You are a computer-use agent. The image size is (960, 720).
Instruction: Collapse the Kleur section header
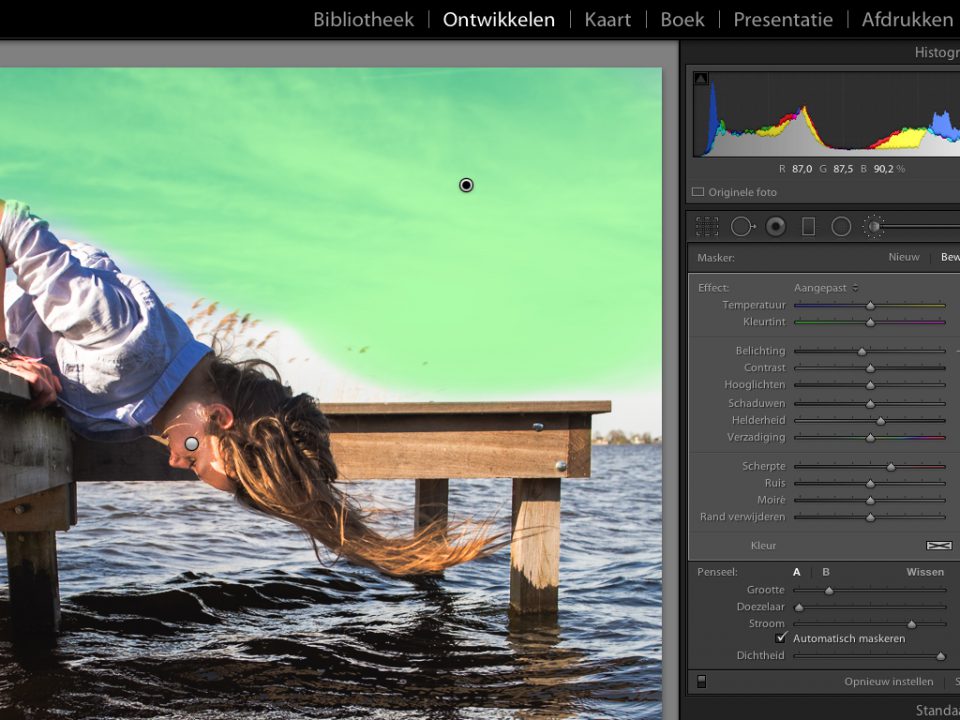[763, 545]
